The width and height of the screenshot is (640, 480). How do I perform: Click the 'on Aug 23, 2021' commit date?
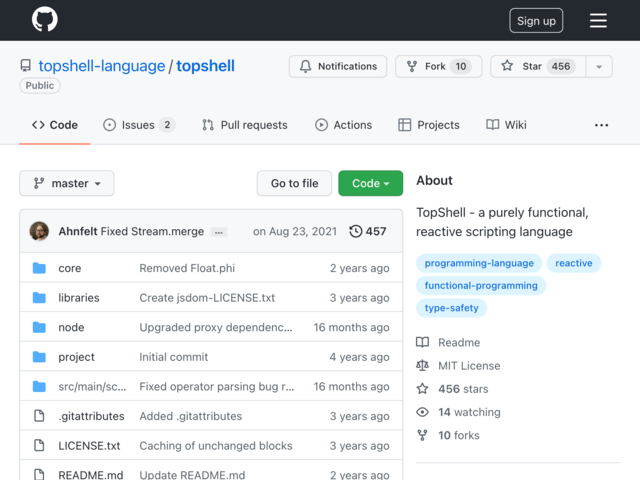click(x=295, y=231)
